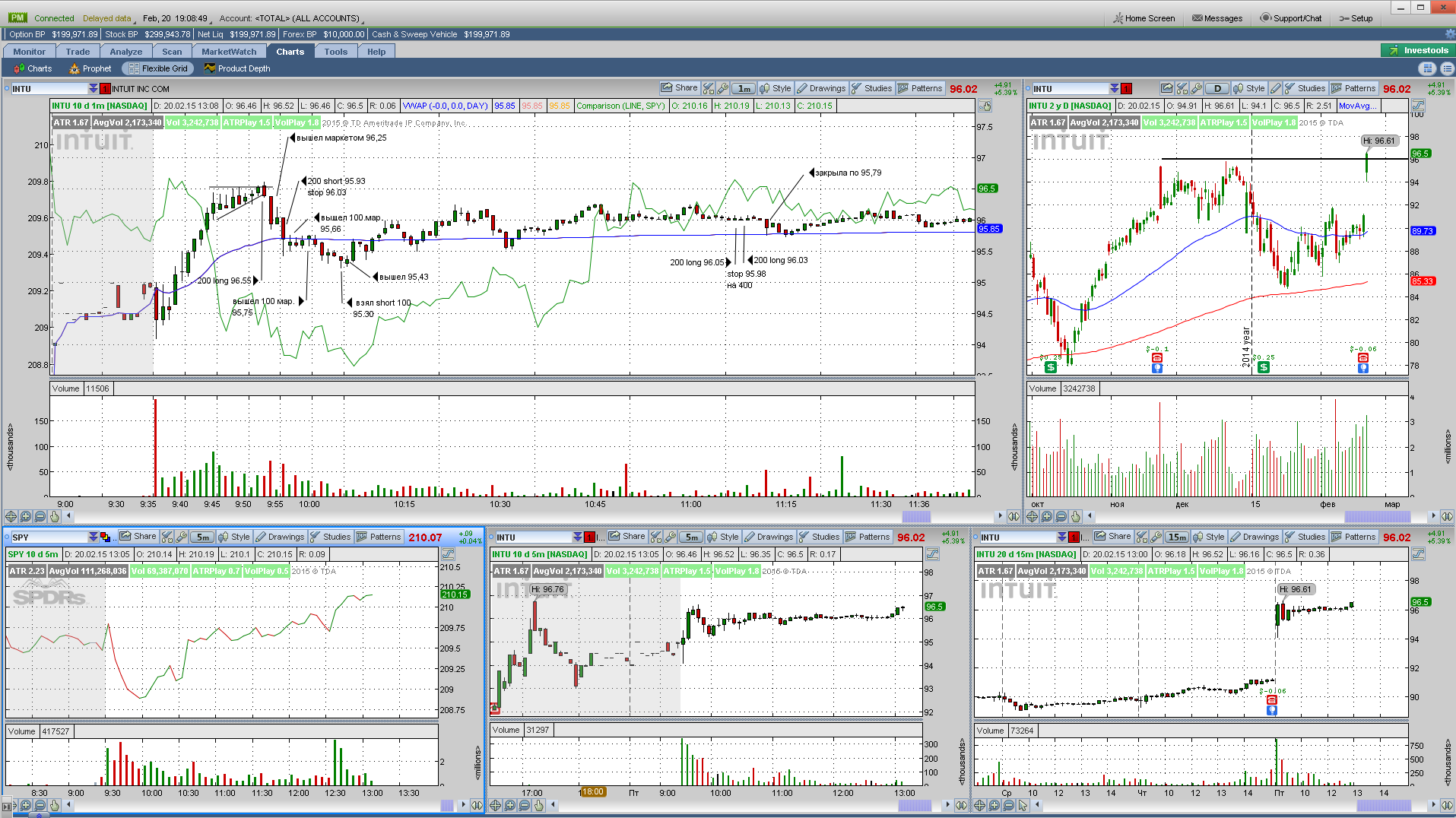Click drawing pencil icon on daily chart toolbar

click(1276, 88)
